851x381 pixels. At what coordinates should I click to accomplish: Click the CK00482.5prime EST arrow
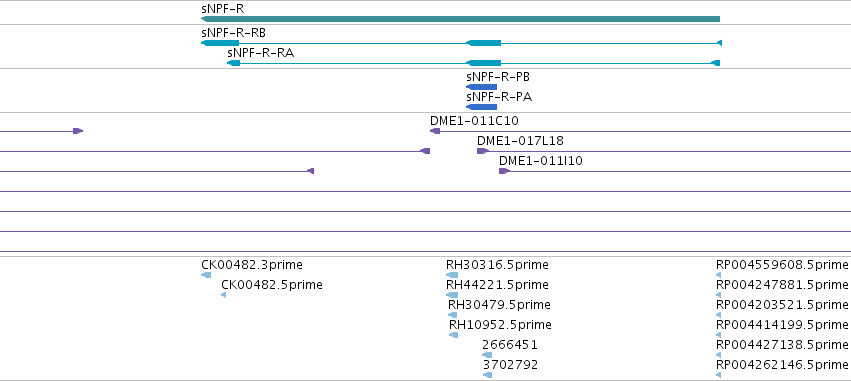pyautogui.click(x=224, y=295)
